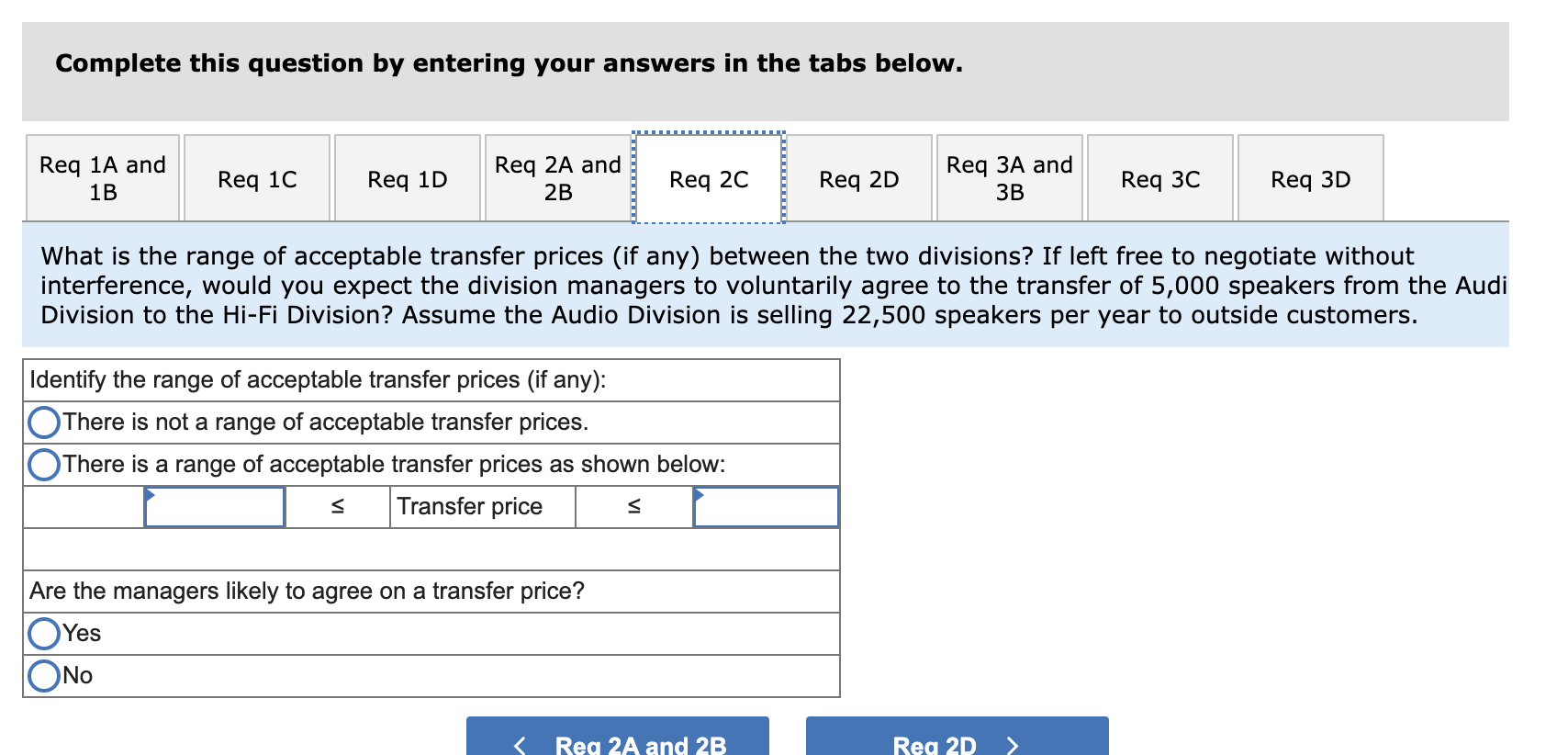Switch to the Req 3A and 3B tab

point(1010,177)
